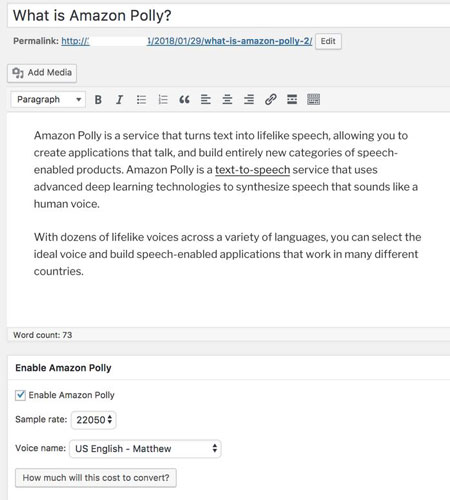The width and height of the screenshot is (450, 500).
Task: Click the Permalink label
Action: 36,41
